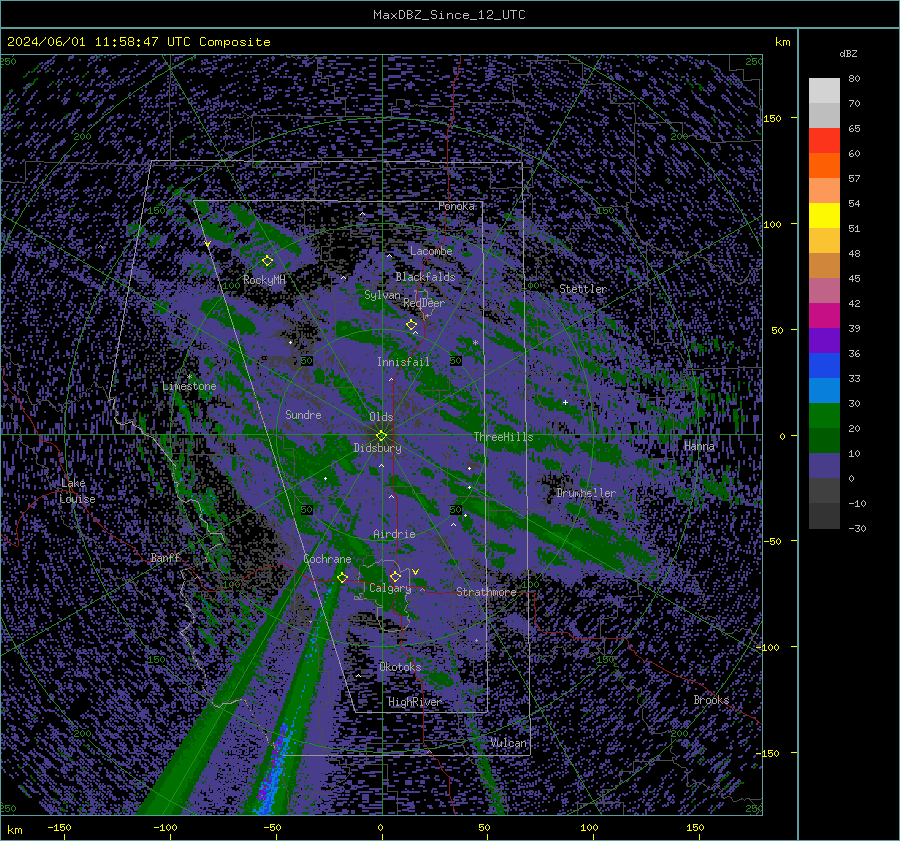Click the Vulcan label
Image resolution: width=900 pixels, height=841 pixels.
click(x=508, y=743)
